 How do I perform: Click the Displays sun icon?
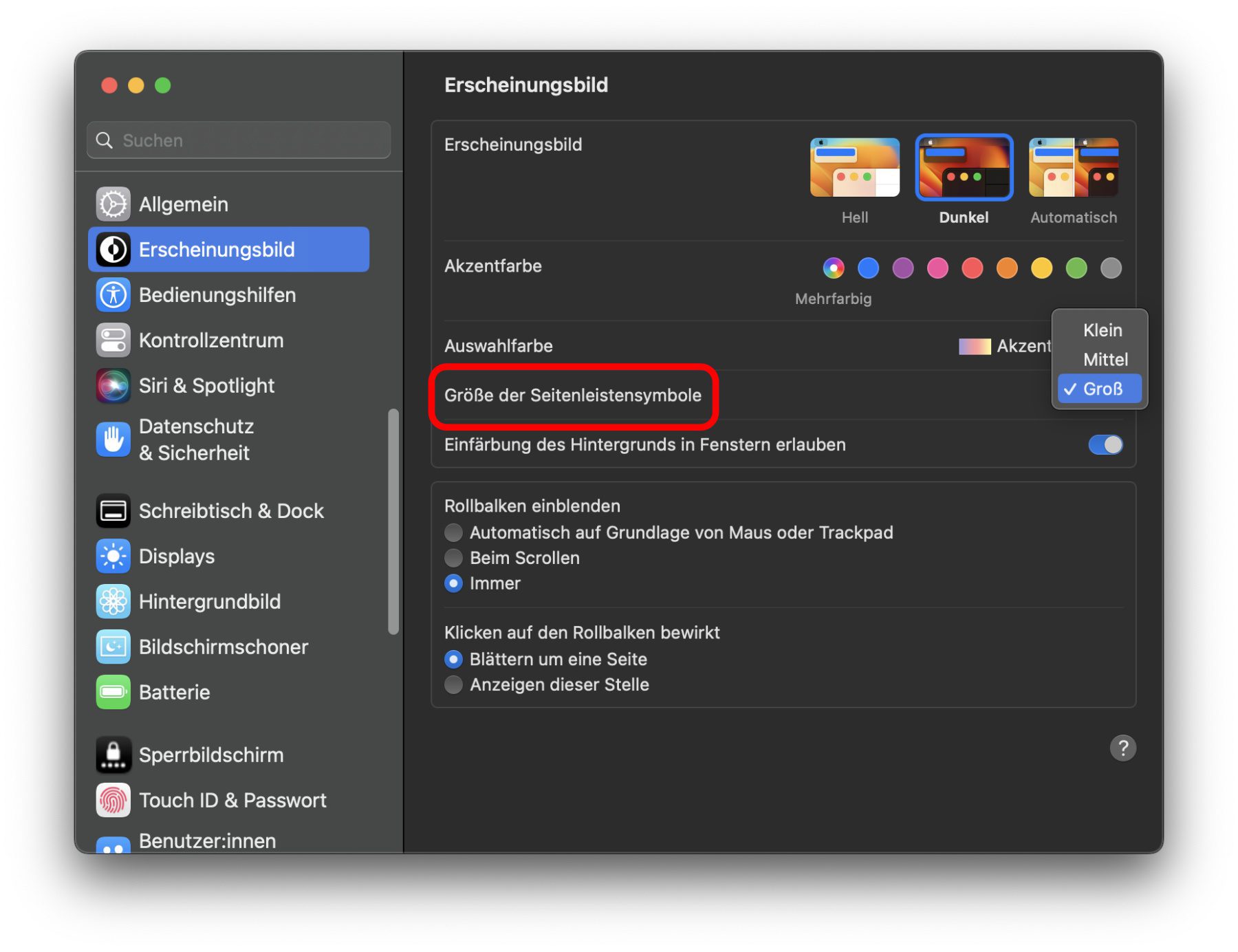pyautogui.click(x=113, y=556)
